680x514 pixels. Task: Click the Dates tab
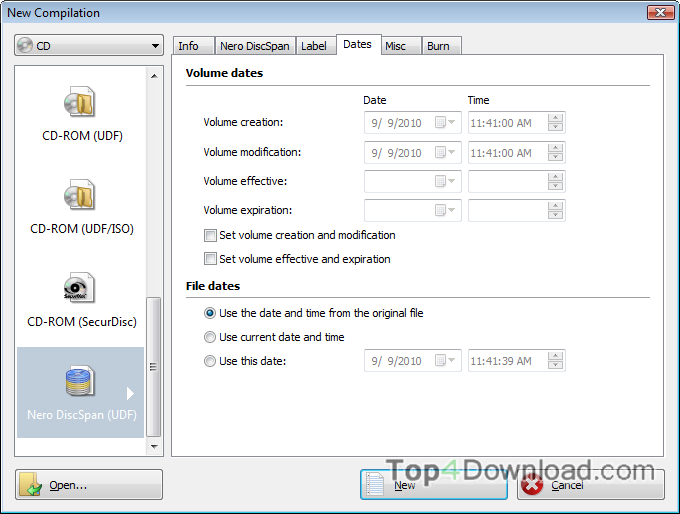pyautogui.click(x=358, y=45)
